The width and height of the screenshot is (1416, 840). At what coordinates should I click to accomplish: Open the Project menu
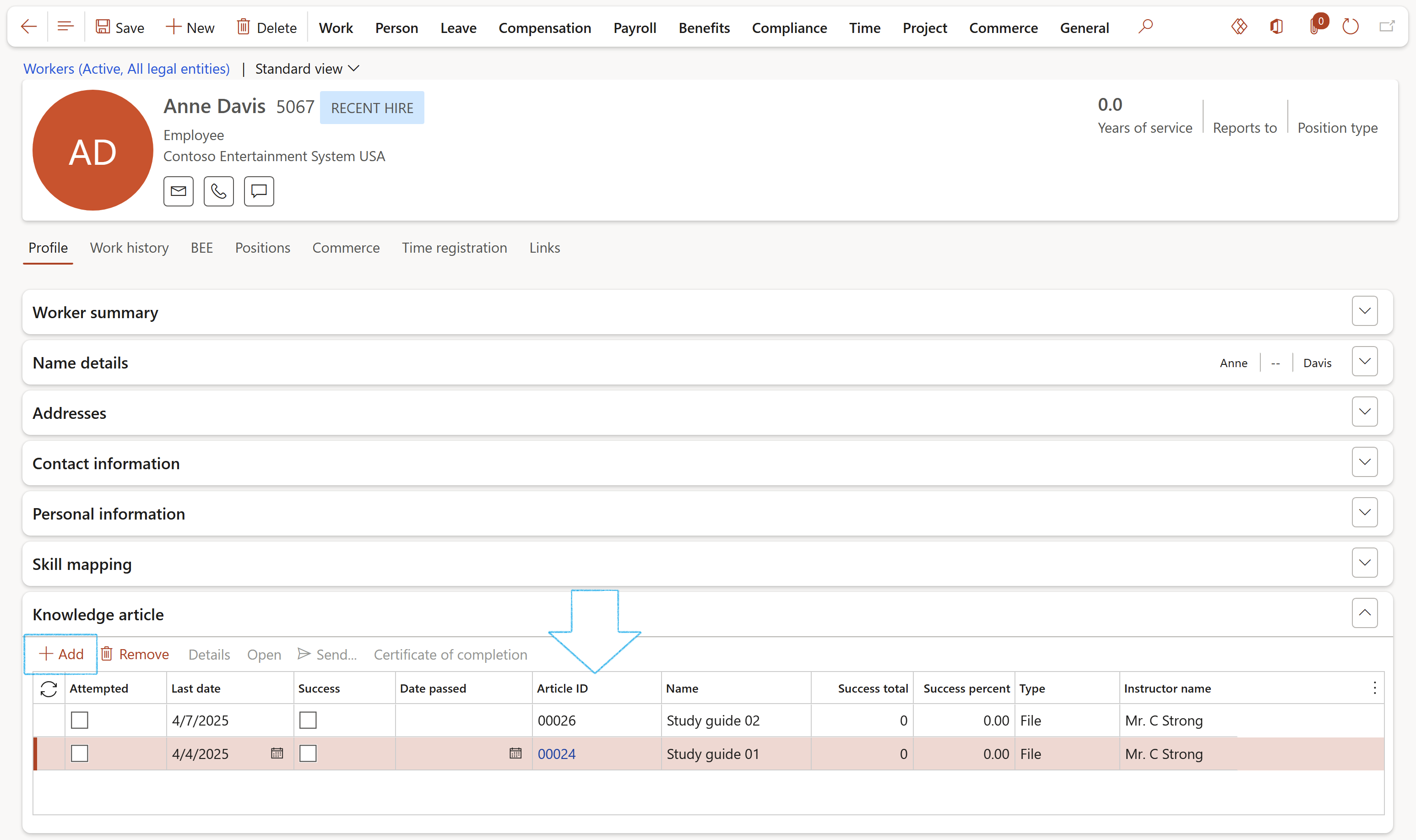coord(925,28)
